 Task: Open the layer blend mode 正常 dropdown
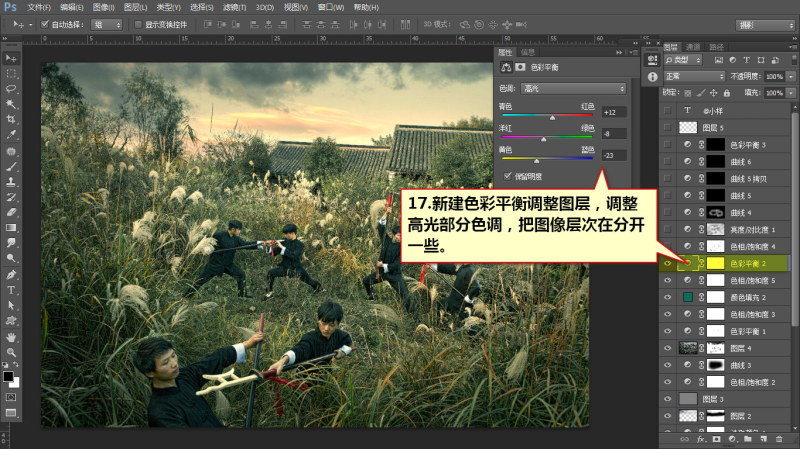tap(694, 76)
